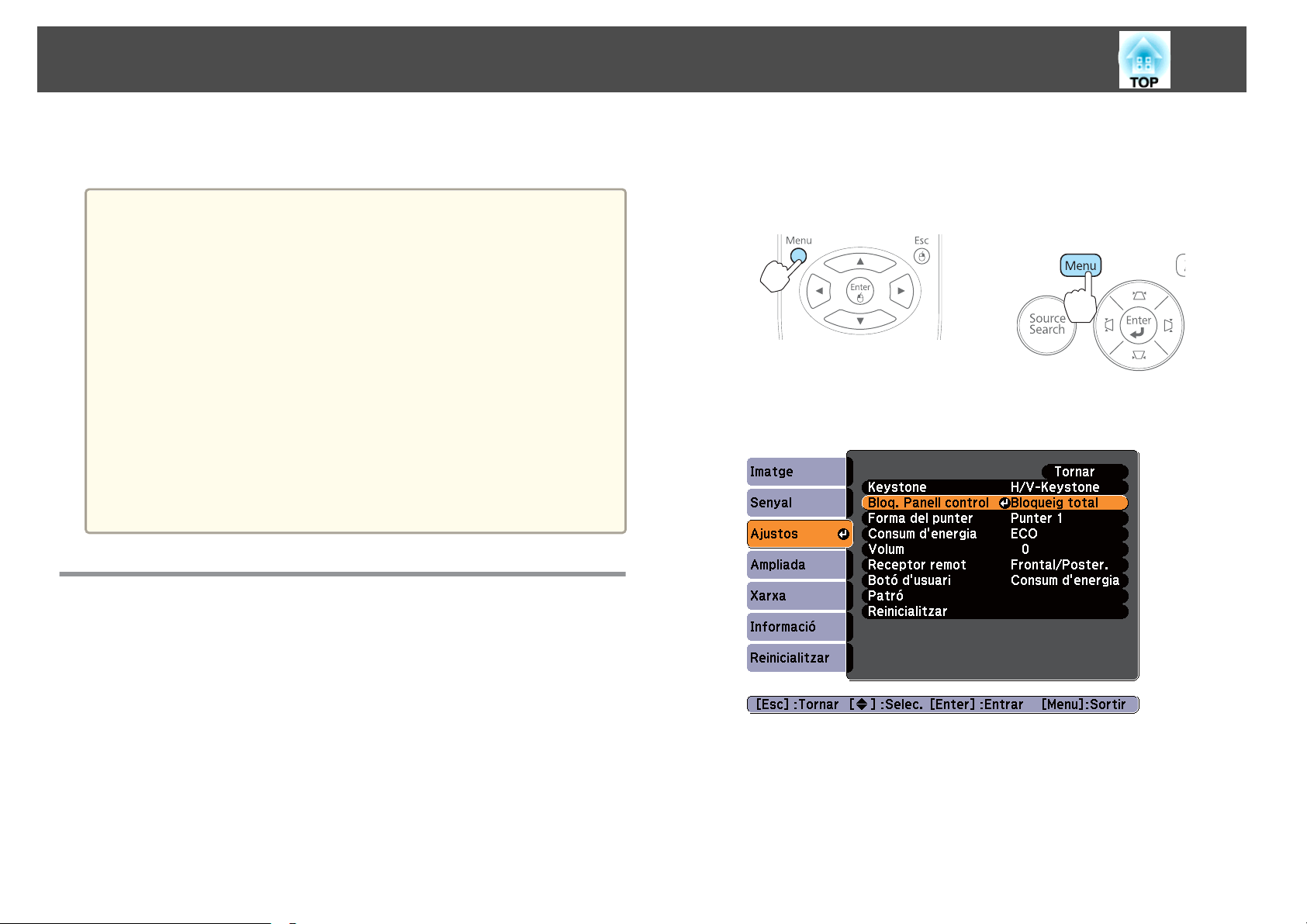Screen dimensions: 1307x924
Task: Select the Bloq. Panell control row
Action: pyautogui.click(x=994, y=503)
